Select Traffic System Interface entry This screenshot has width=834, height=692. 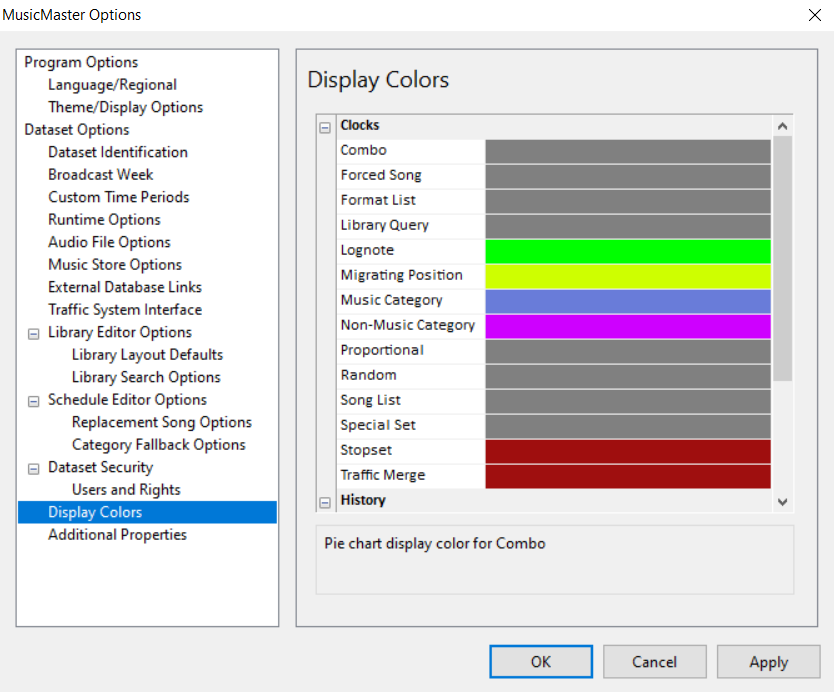coord(125,310)
